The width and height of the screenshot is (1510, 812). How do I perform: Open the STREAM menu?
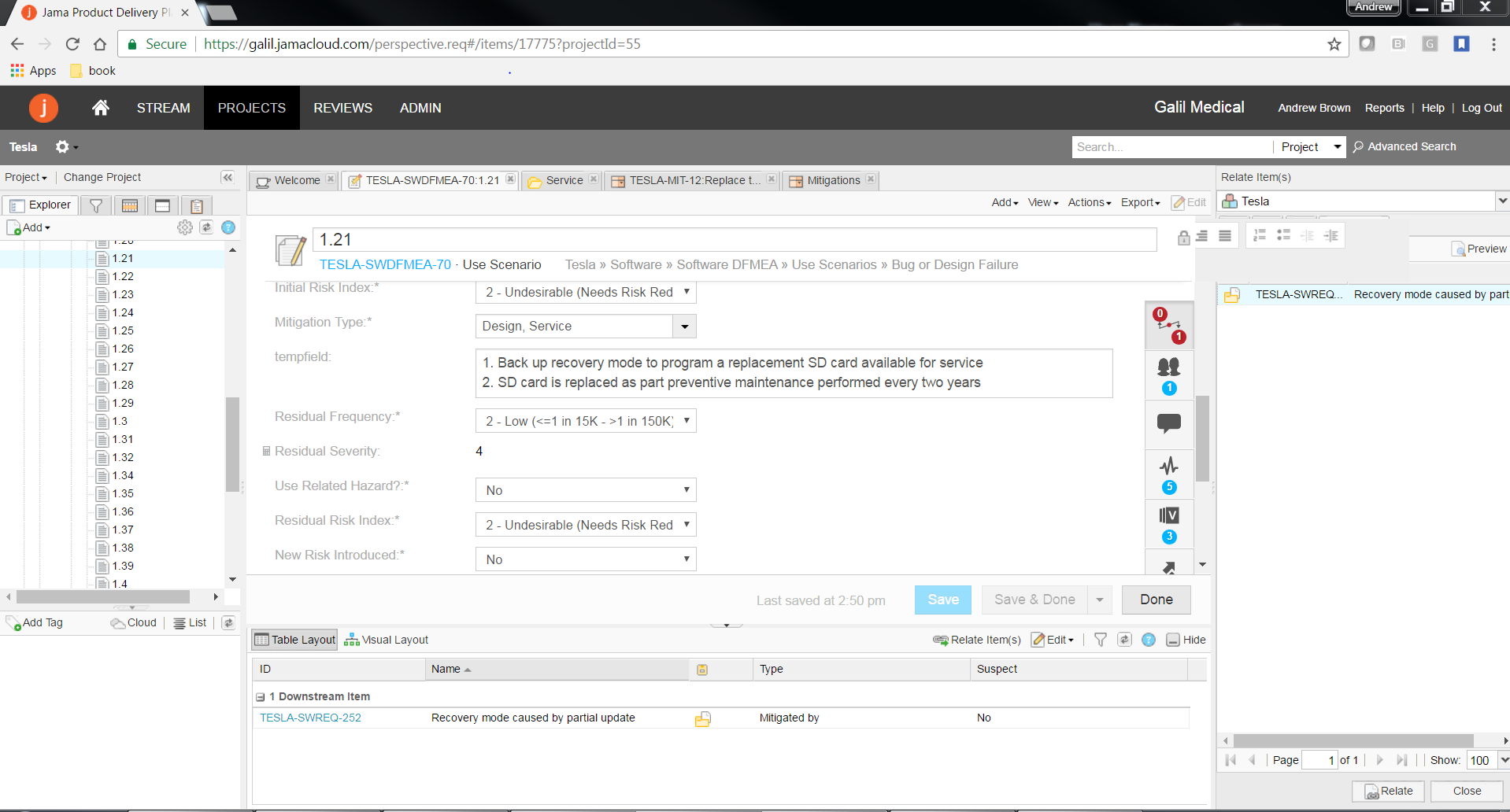pos(164,108)
